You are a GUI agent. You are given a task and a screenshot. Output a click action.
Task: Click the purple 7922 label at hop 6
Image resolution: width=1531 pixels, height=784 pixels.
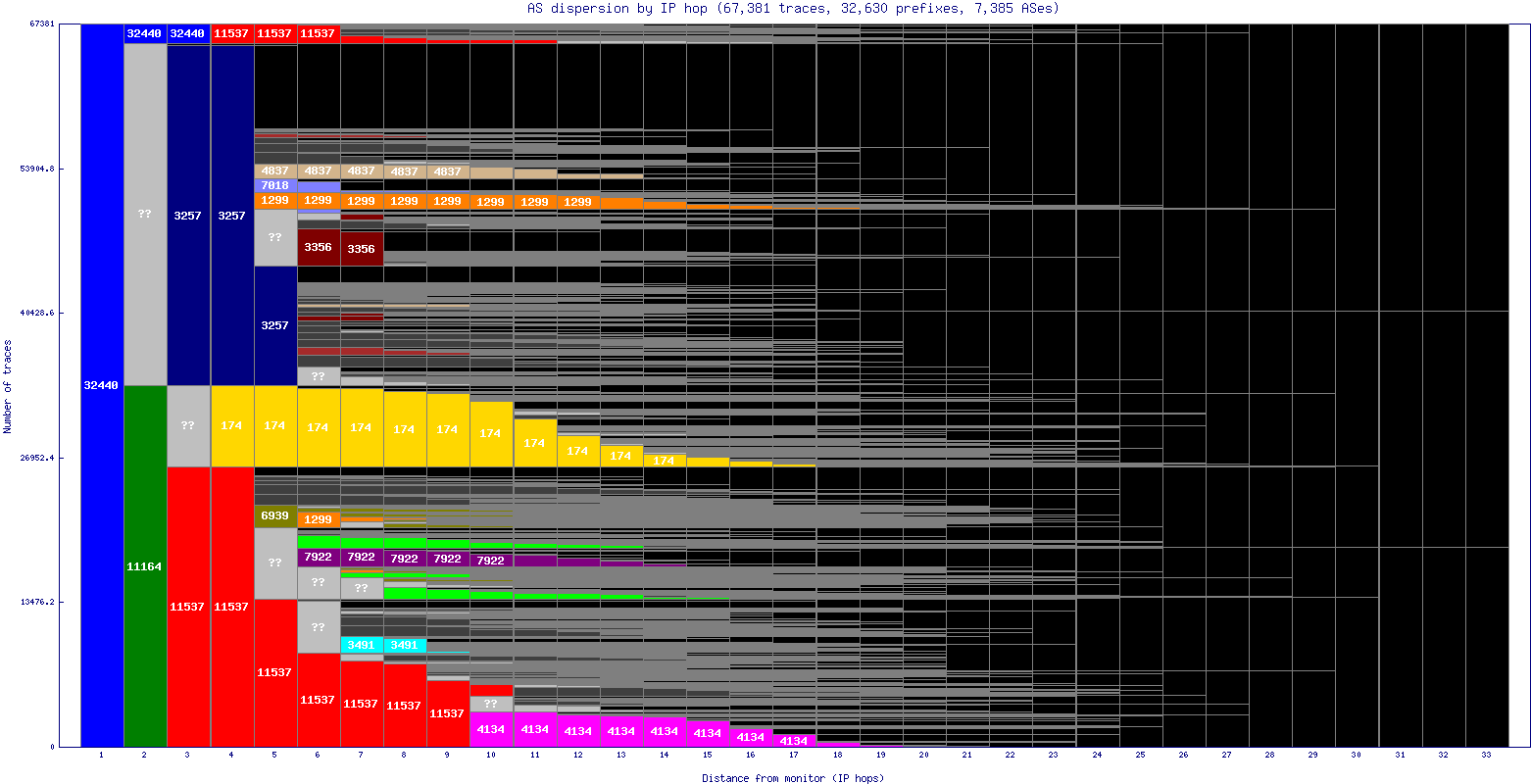coord(319,557)
